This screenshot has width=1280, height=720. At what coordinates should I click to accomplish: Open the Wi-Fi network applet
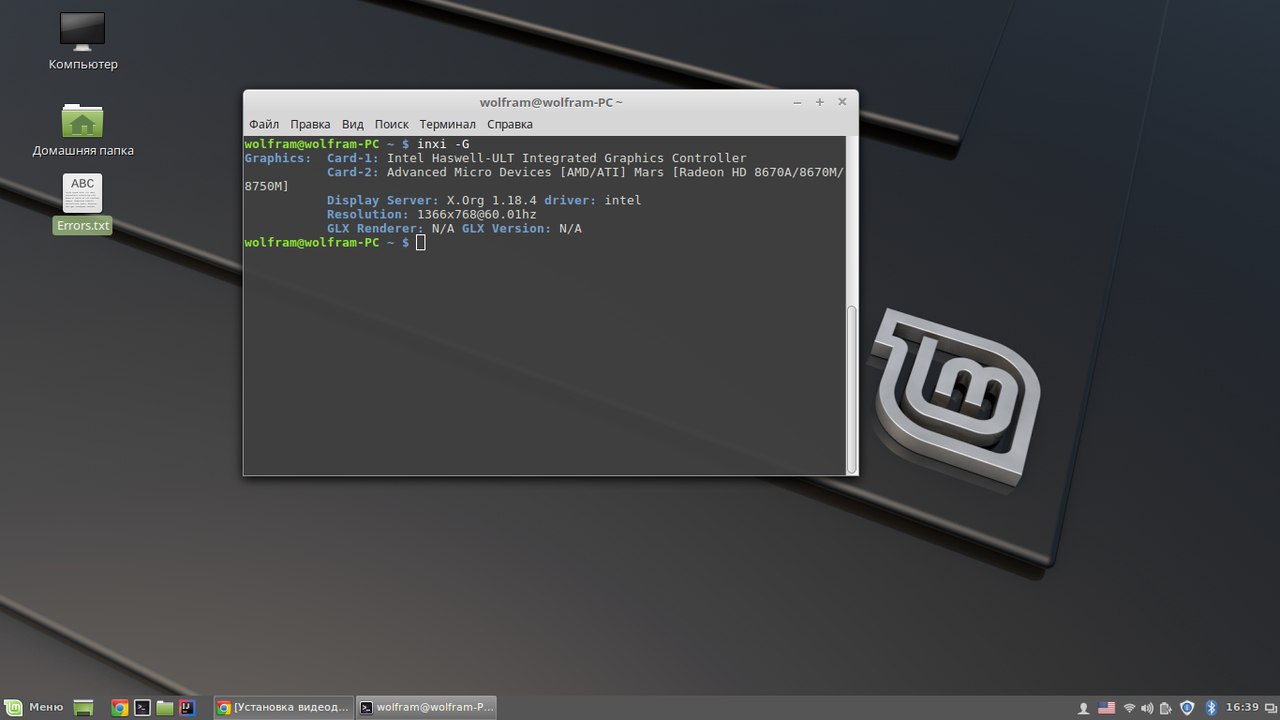(x=1130, y=708)
